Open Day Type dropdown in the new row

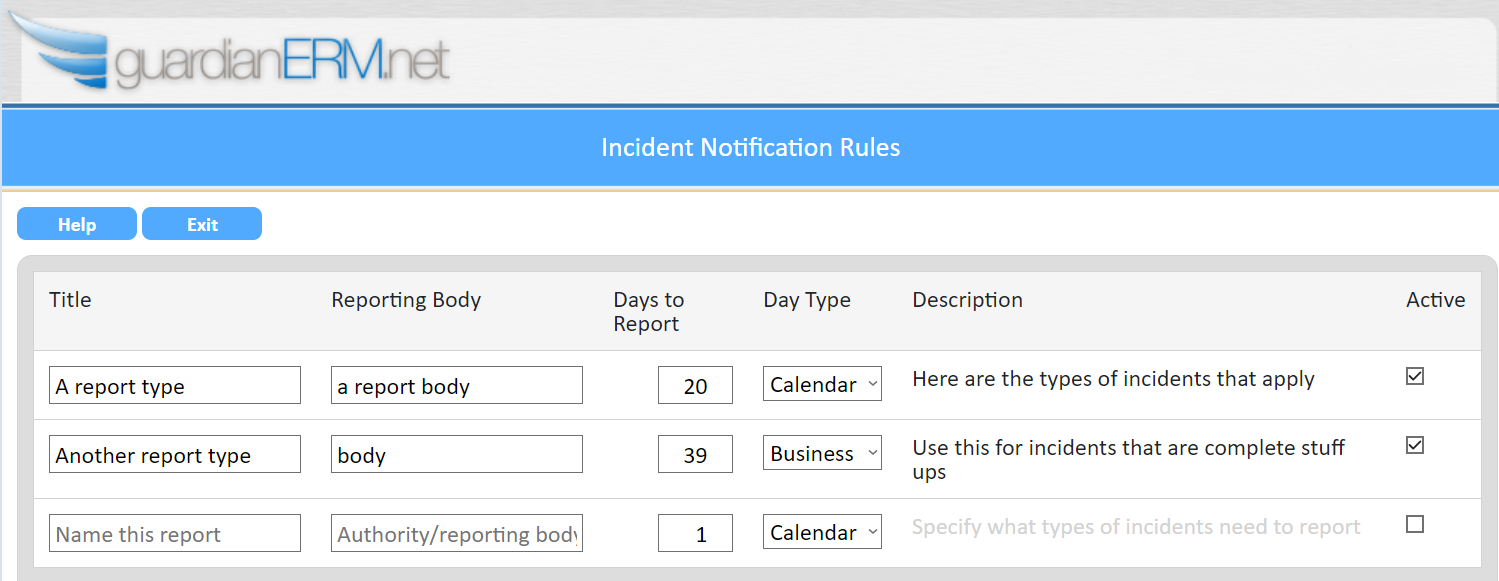pos(822,533)
